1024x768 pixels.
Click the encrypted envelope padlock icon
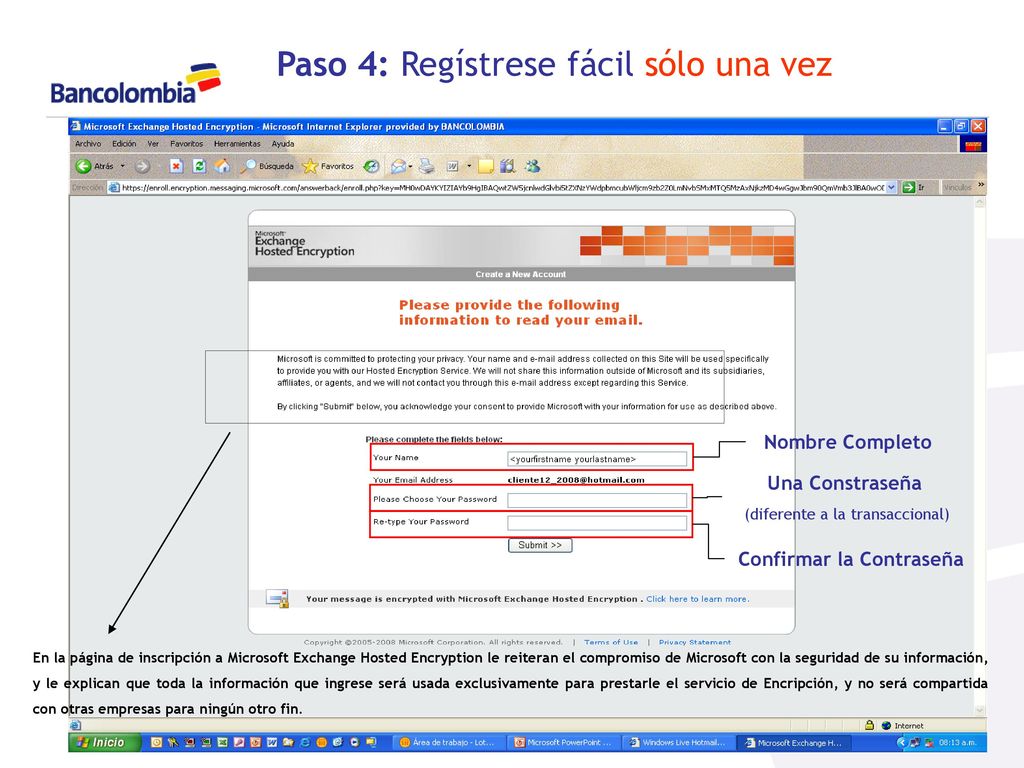(x=278, y=598)
